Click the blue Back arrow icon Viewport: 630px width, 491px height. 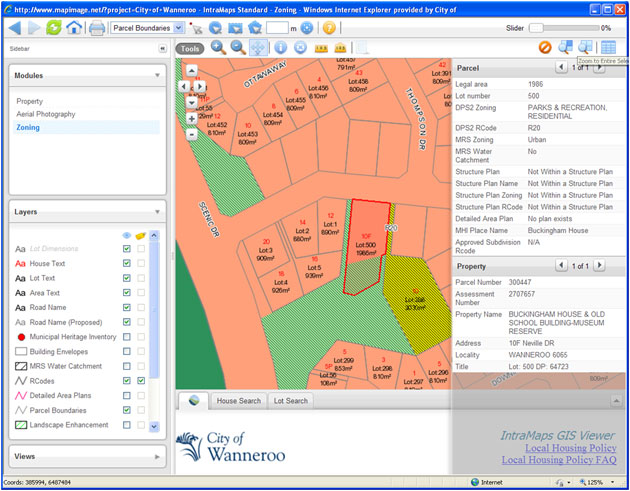(x=15, y=28)
